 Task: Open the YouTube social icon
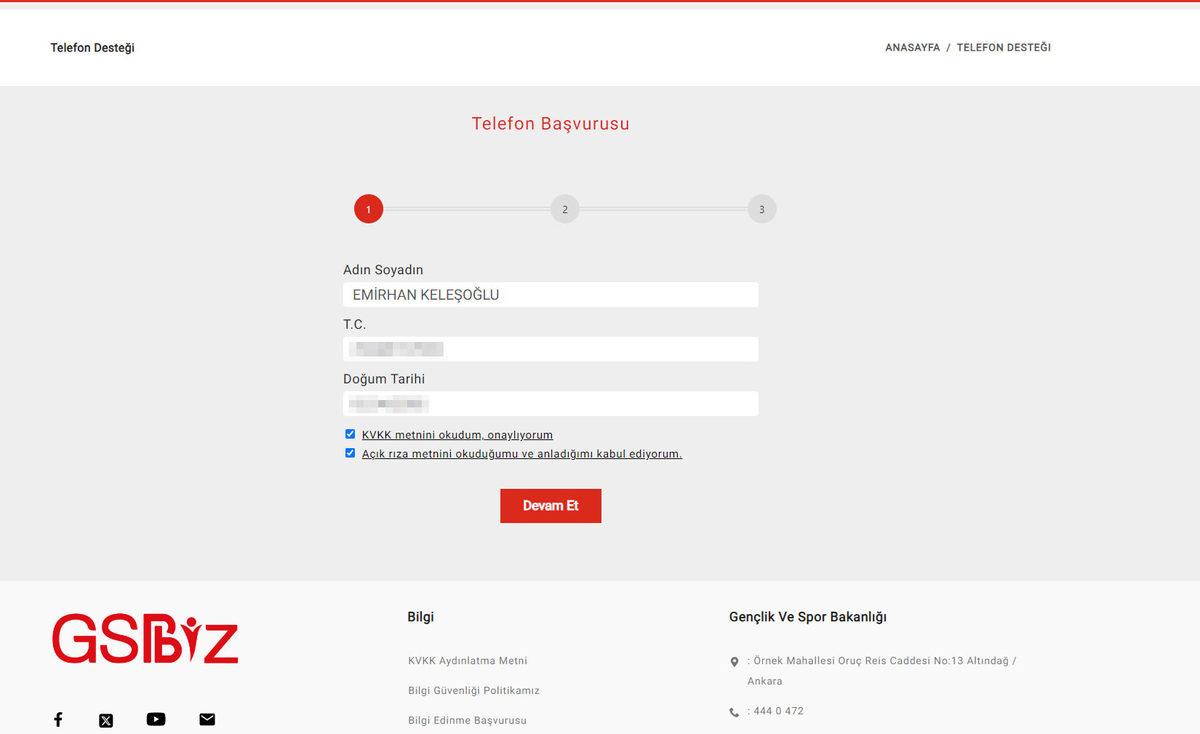point(156,719)
